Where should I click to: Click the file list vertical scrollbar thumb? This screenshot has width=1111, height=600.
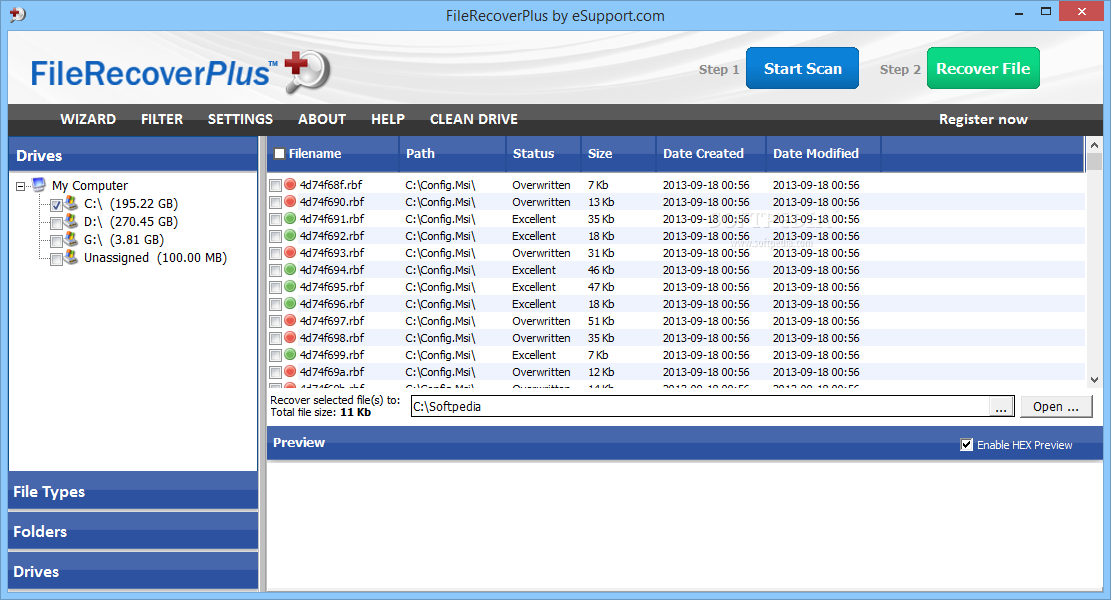click(1094, 162)
